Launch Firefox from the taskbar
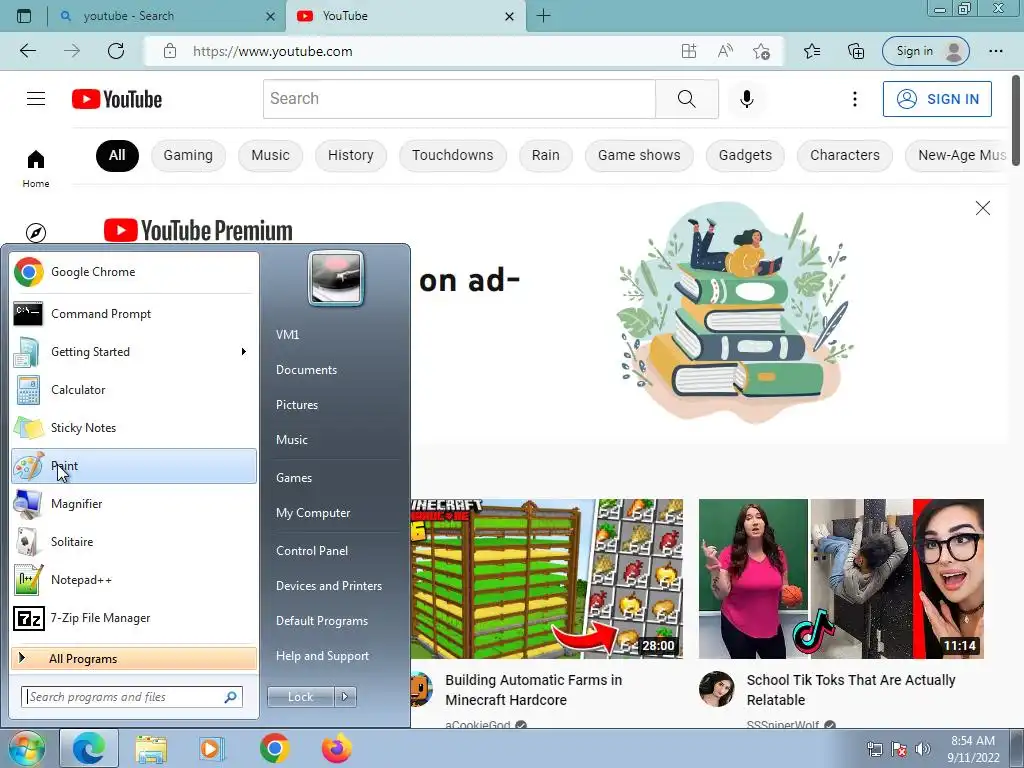Screen dimensions: 1024x768 coord(336,748)
